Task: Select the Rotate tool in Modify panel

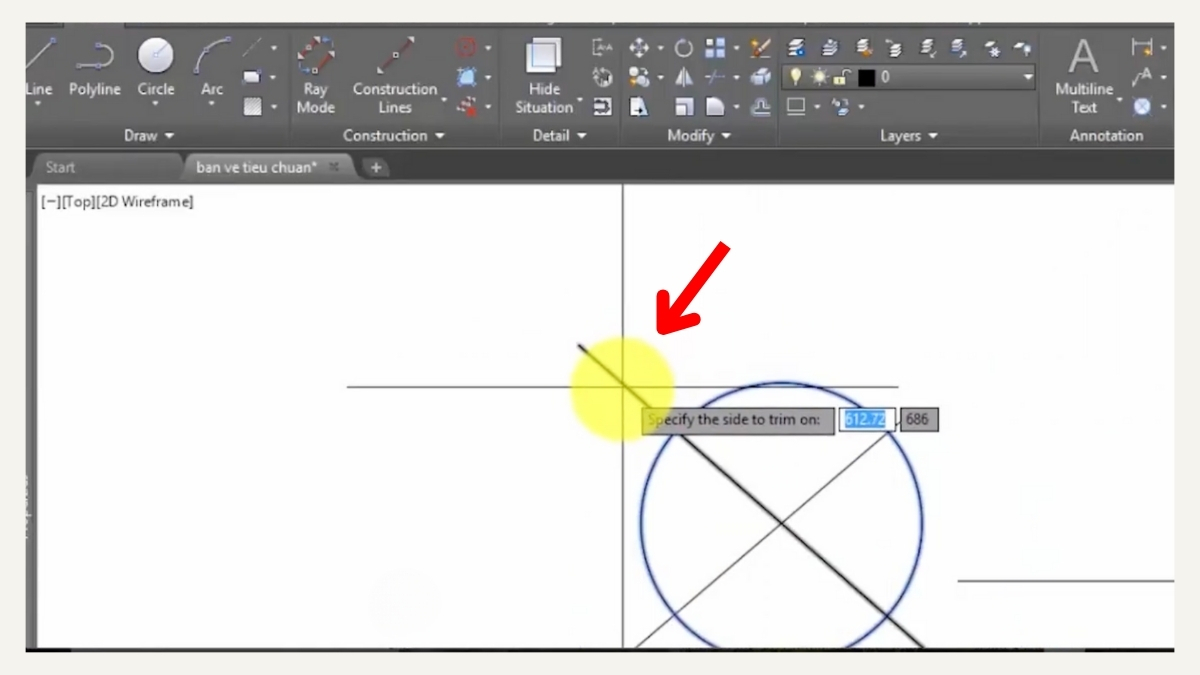Action: click(684, 47)
